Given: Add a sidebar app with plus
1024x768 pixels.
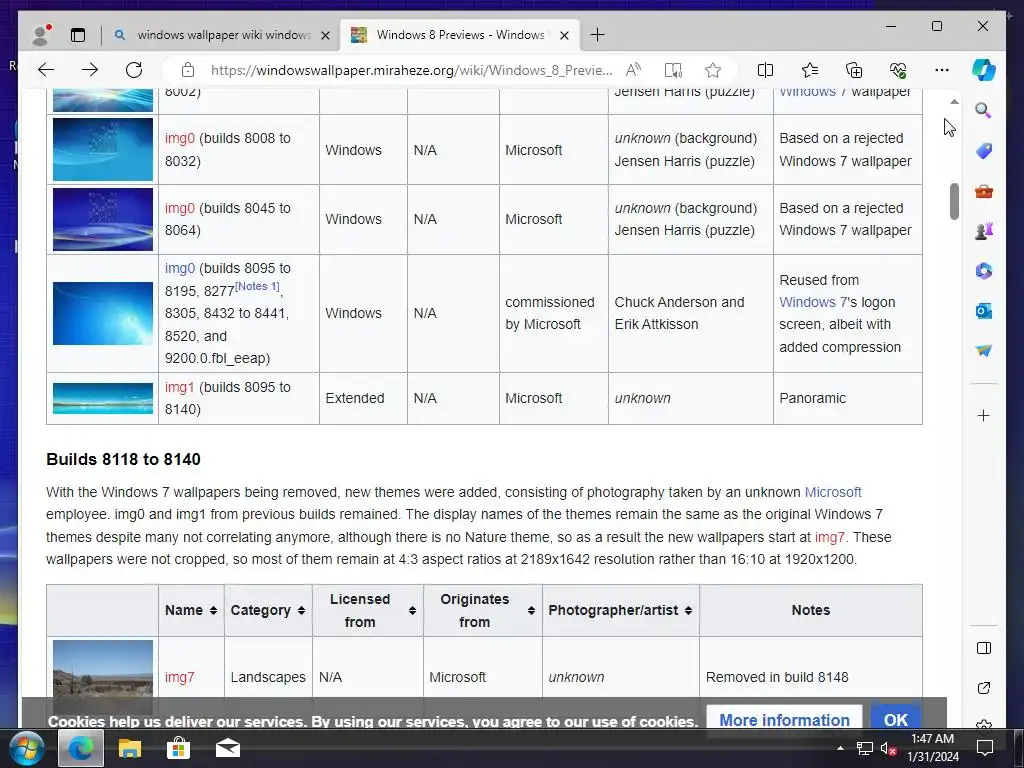Looking at the screenshot, I should (984, 415).
